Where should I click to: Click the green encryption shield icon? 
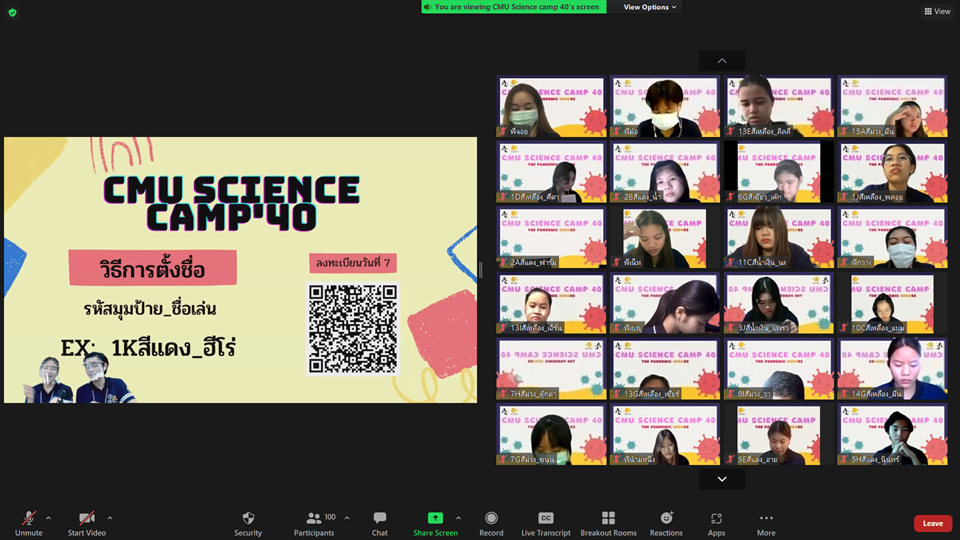click(x=12, y=12)
